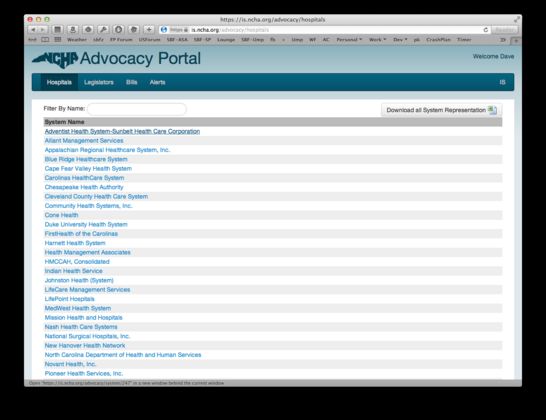The width and height of the screenshot is (546, 420).
Task: Click the browser forward arrow
Action: pos(43,30)
